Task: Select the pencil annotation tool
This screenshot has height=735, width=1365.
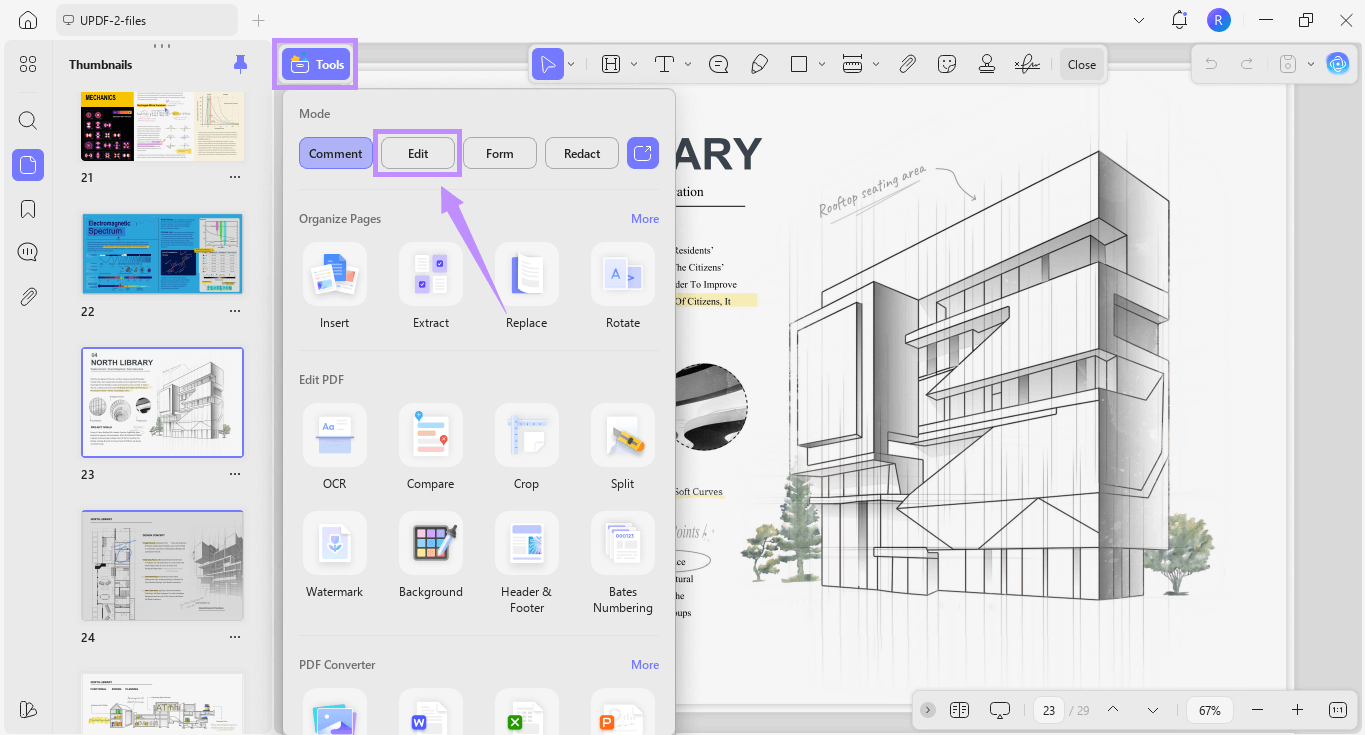Action: (x=760, y=63)
